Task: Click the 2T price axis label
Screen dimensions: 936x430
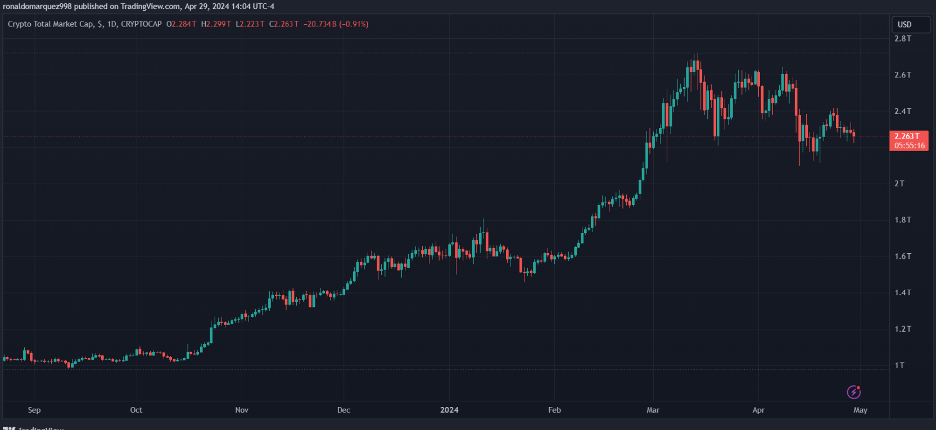Action: point(899,184)
